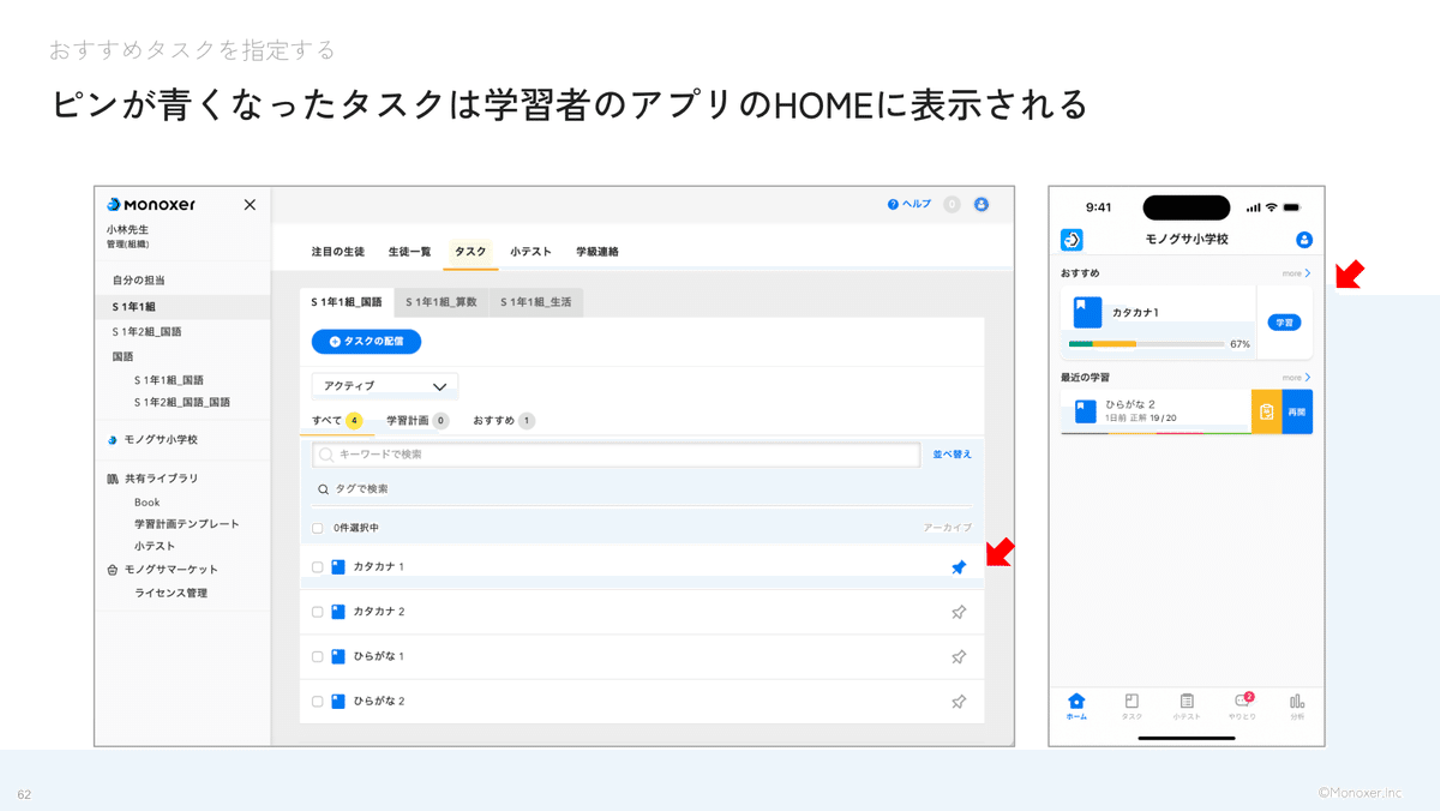The height and width of the screenshot is (811, 1440).
Task: Focus the キーワードで検索 search field
Action: 616,455
